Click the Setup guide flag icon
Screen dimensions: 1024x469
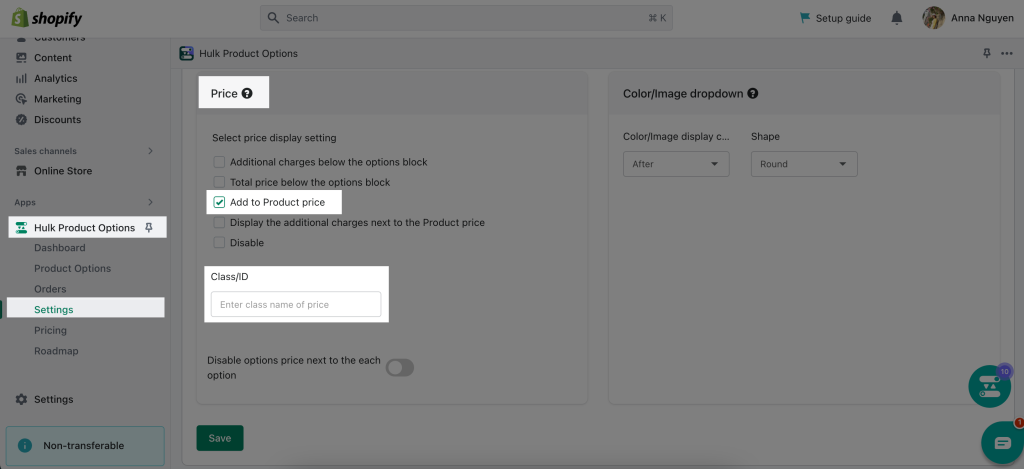pyautogui.click(x=805, y=18)
